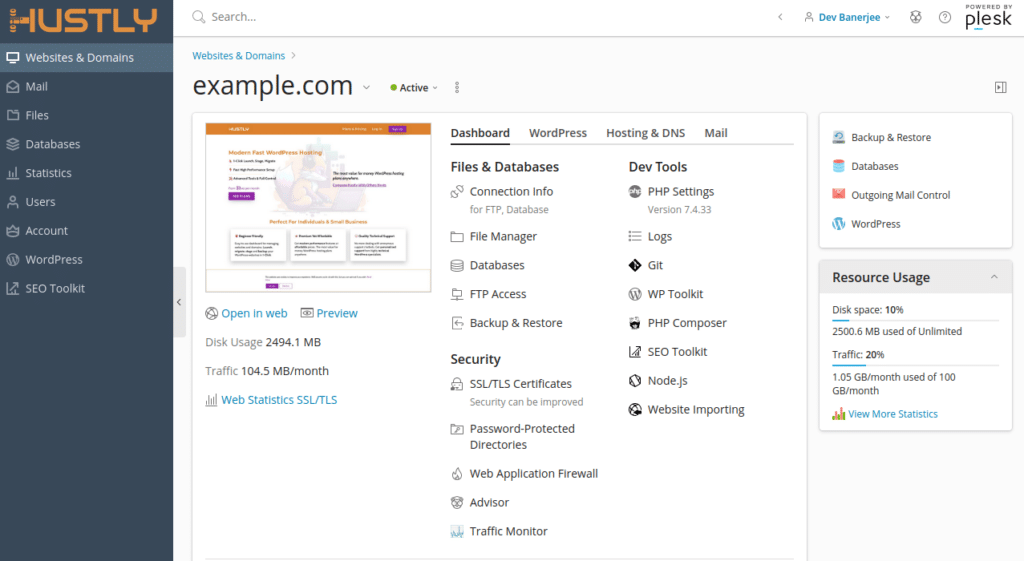The height and width of the screenshot is (561, 1024).
Task: Click the PHP Settings icon
Action: coord(635,191)
